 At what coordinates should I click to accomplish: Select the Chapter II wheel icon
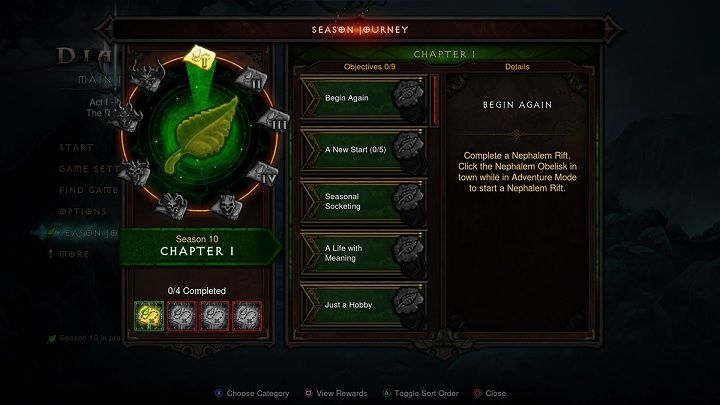251,79
